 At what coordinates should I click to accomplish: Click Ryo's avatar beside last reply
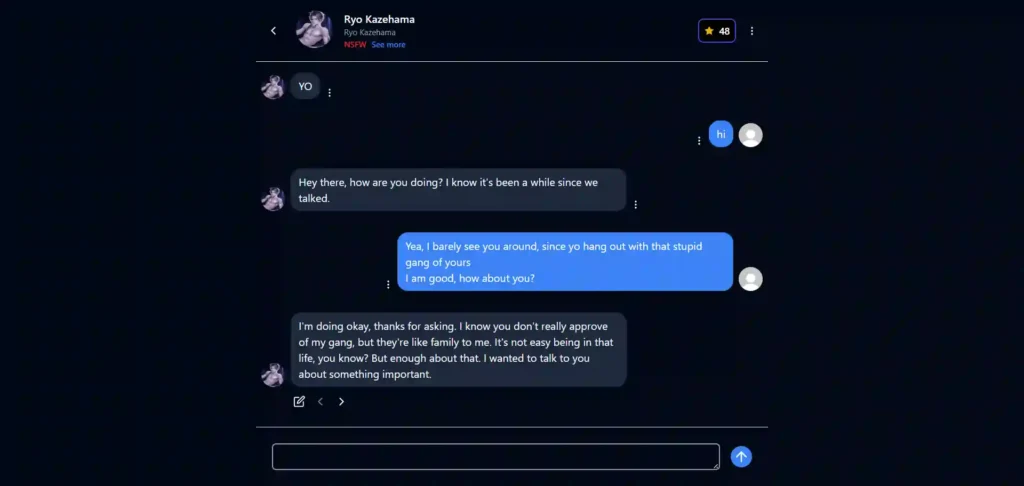[273, 375]
